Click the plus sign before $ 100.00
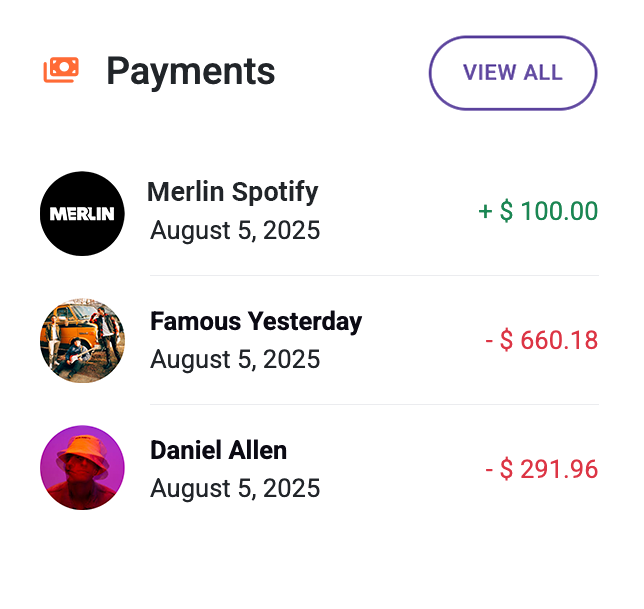This screenshot has width=644, height=609. pyautogui.click(x=485, y=212)
